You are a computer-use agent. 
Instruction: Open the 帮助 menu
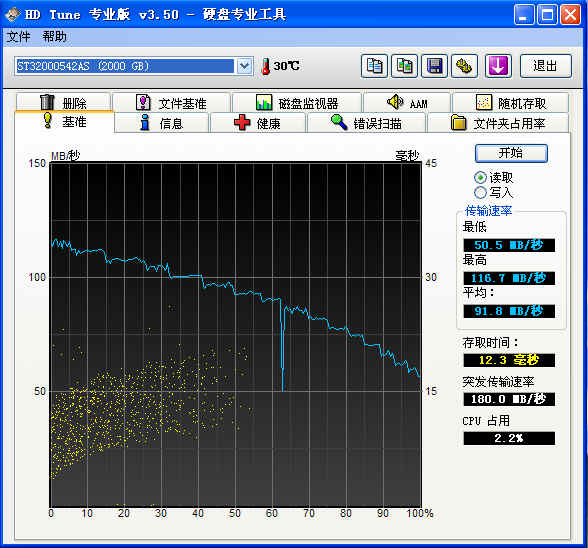(x=54, y=36)
